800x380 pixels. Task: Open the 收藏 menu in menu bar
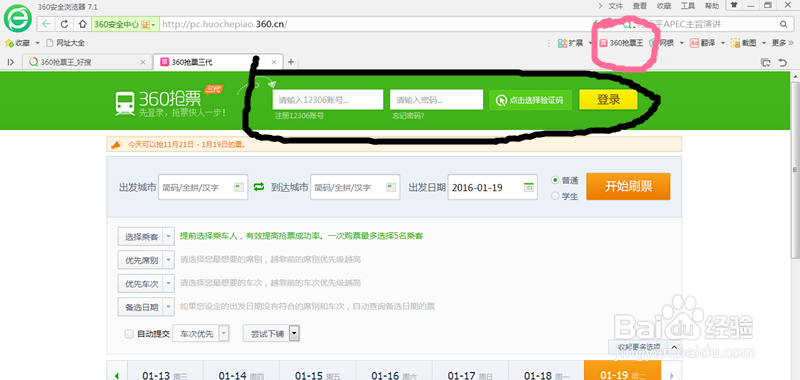click(x=664, y=6)
